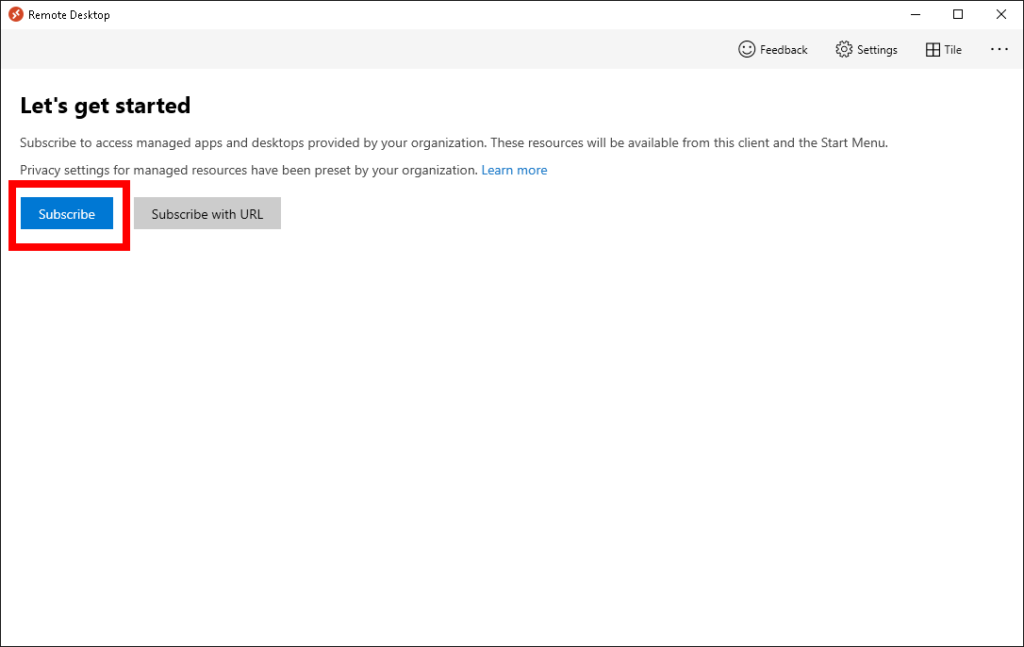This screenshot has height=647, width=1024.
Task: Click the "Privacy settings for managed resources" sentence
Action: pyautogui.click(x=249, y=170)
